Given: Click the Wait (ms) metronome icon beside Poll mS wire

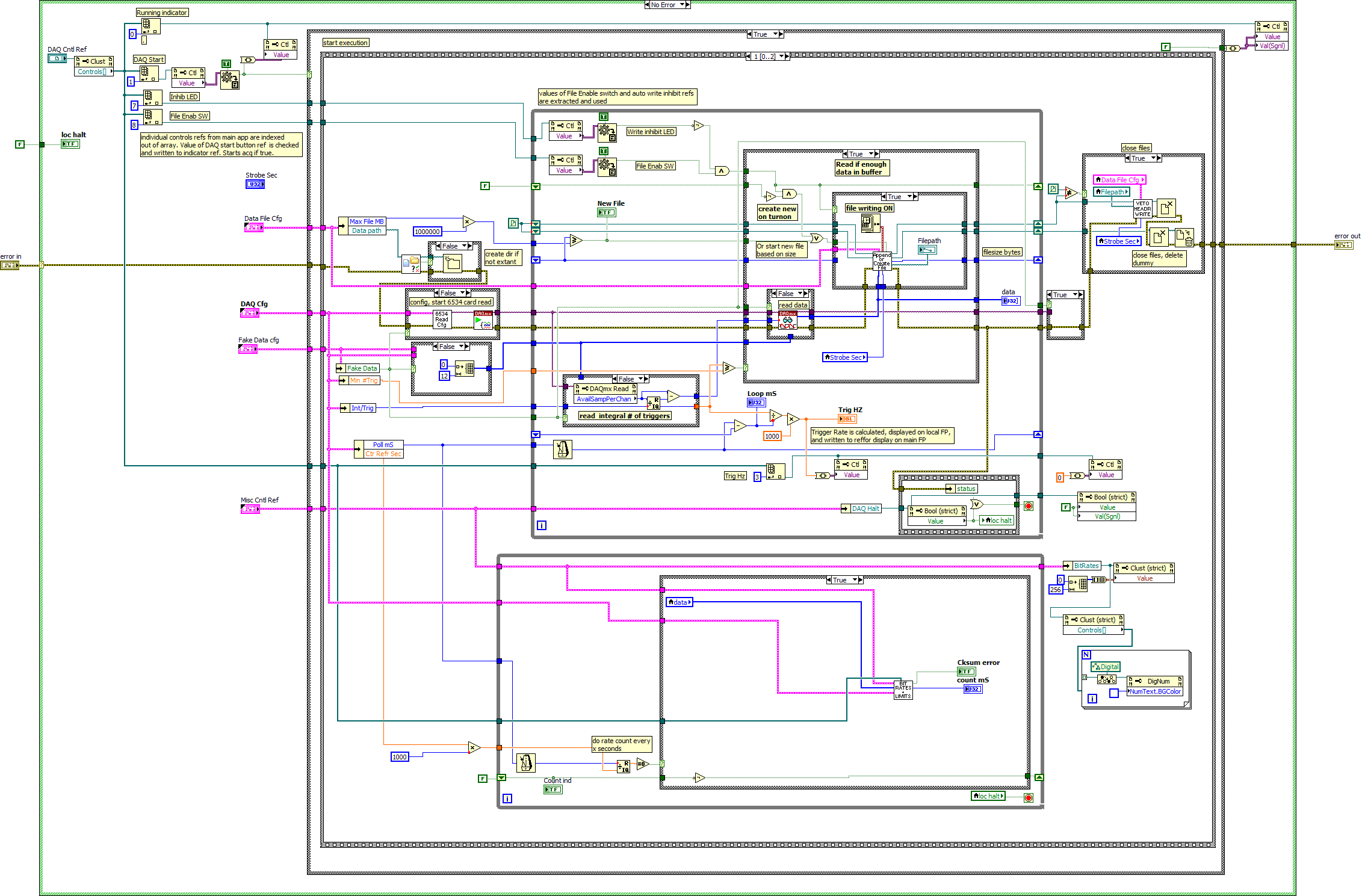Looking at the screenshot, I should [x=562, y=449].
